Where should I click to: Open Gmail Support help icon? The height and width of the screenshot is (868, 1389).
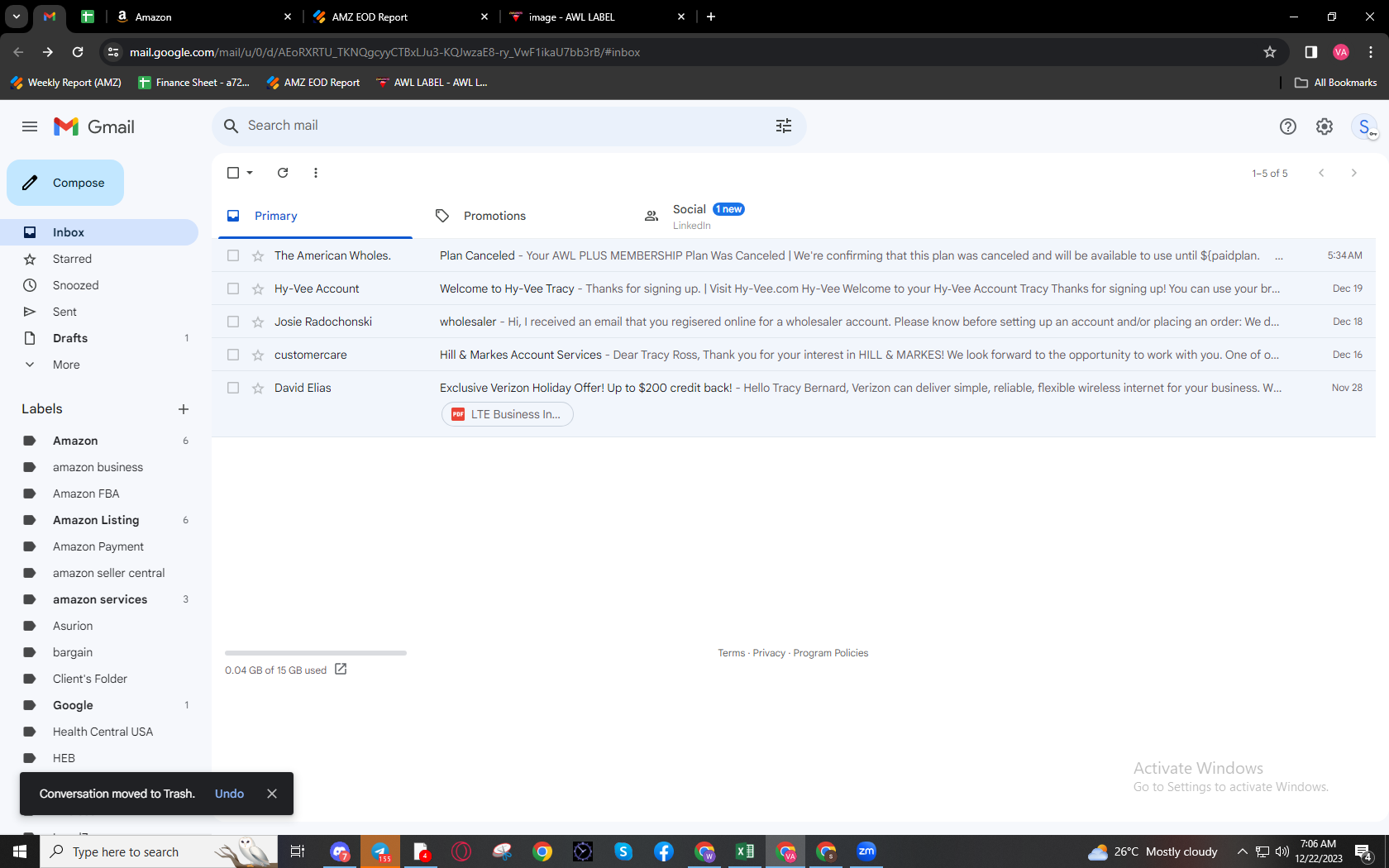1288,126
